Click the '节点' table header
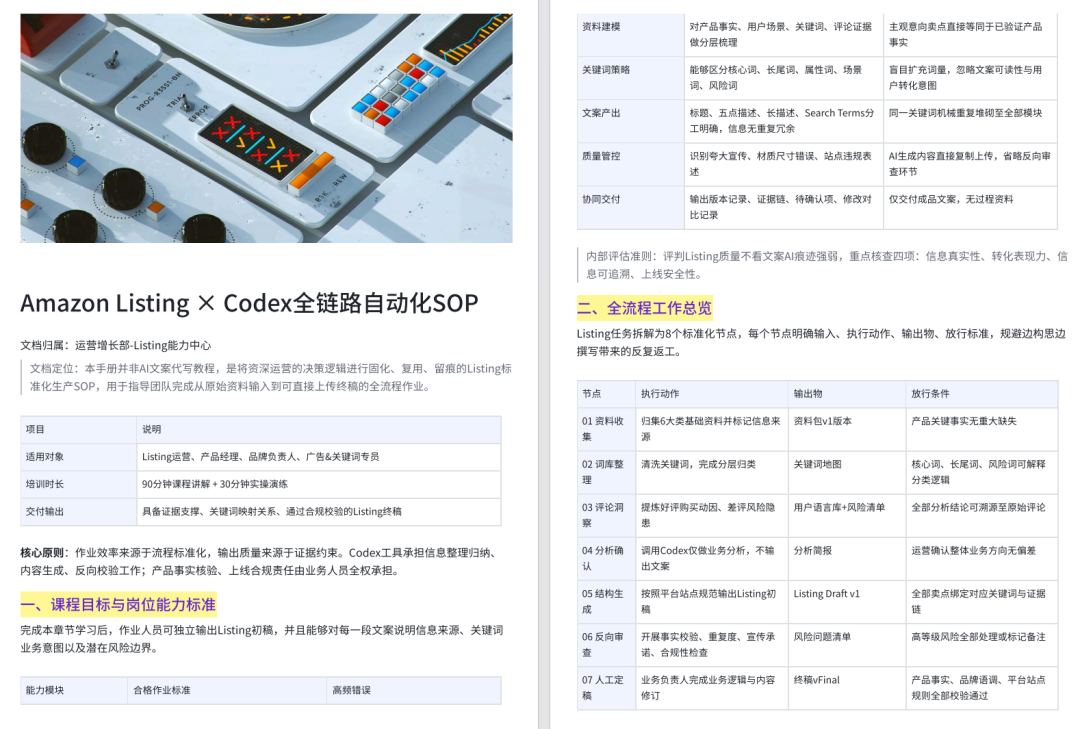This screenshot has height=729, width=1080. [x=606, y=394]
